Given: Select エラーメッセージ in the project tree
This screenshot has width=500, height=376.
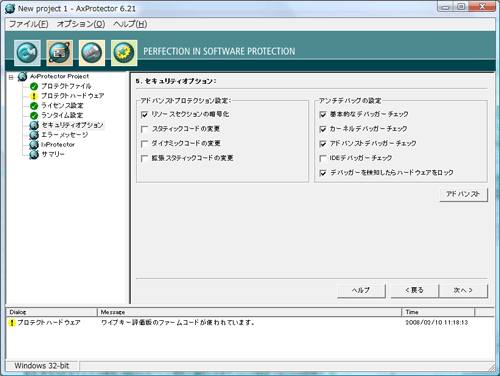Looking at the screenshot, I should 65,135.
